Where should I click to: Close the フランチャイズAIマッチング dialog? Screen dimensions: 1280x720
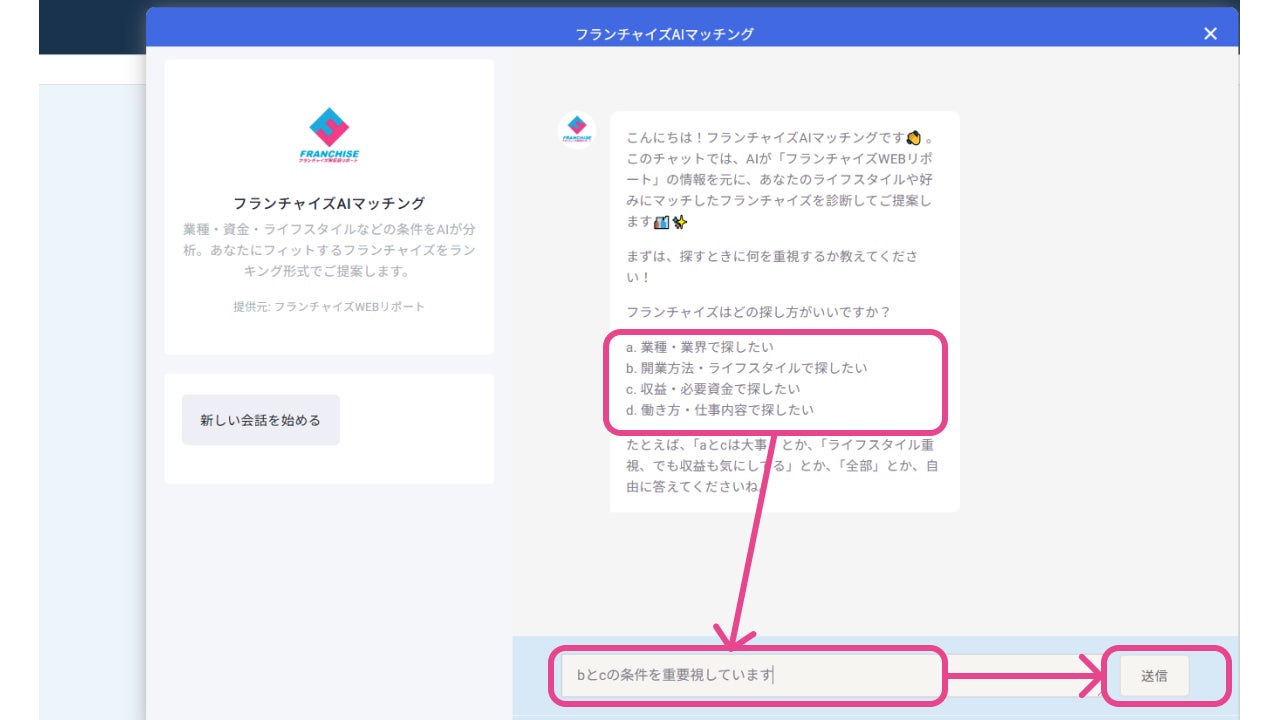coord(1210,34)
